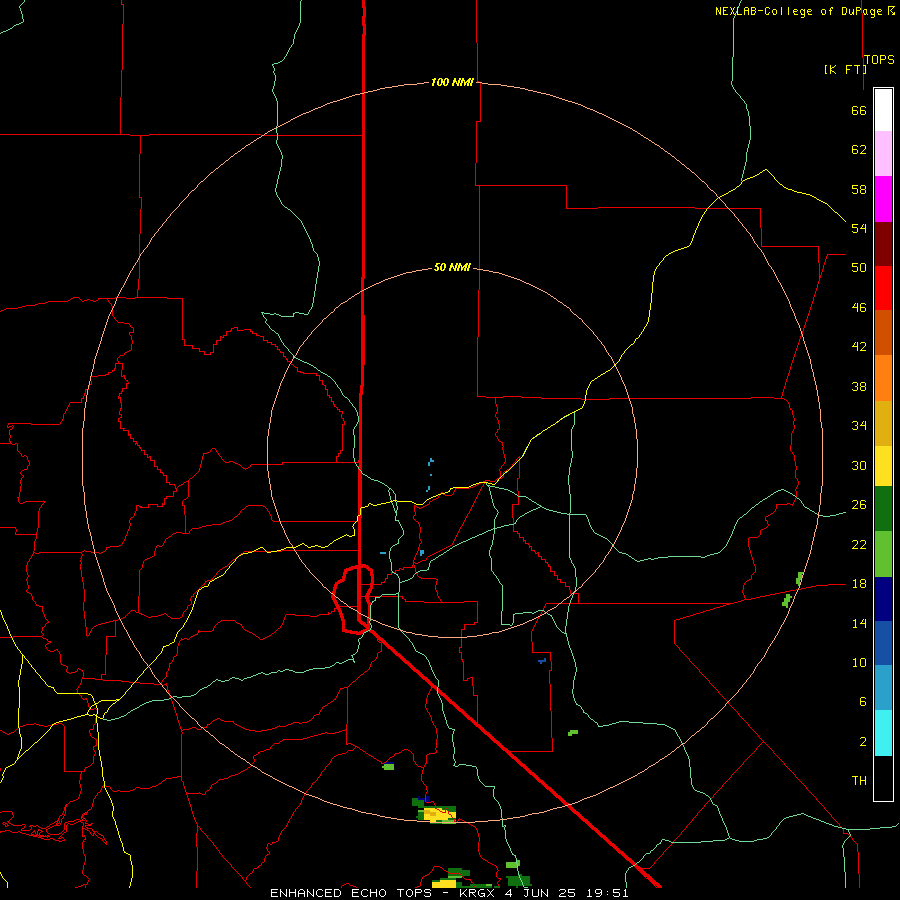Click the magenta 58 kft legend swatch
900x900 pixels.
tap(883, 199)
